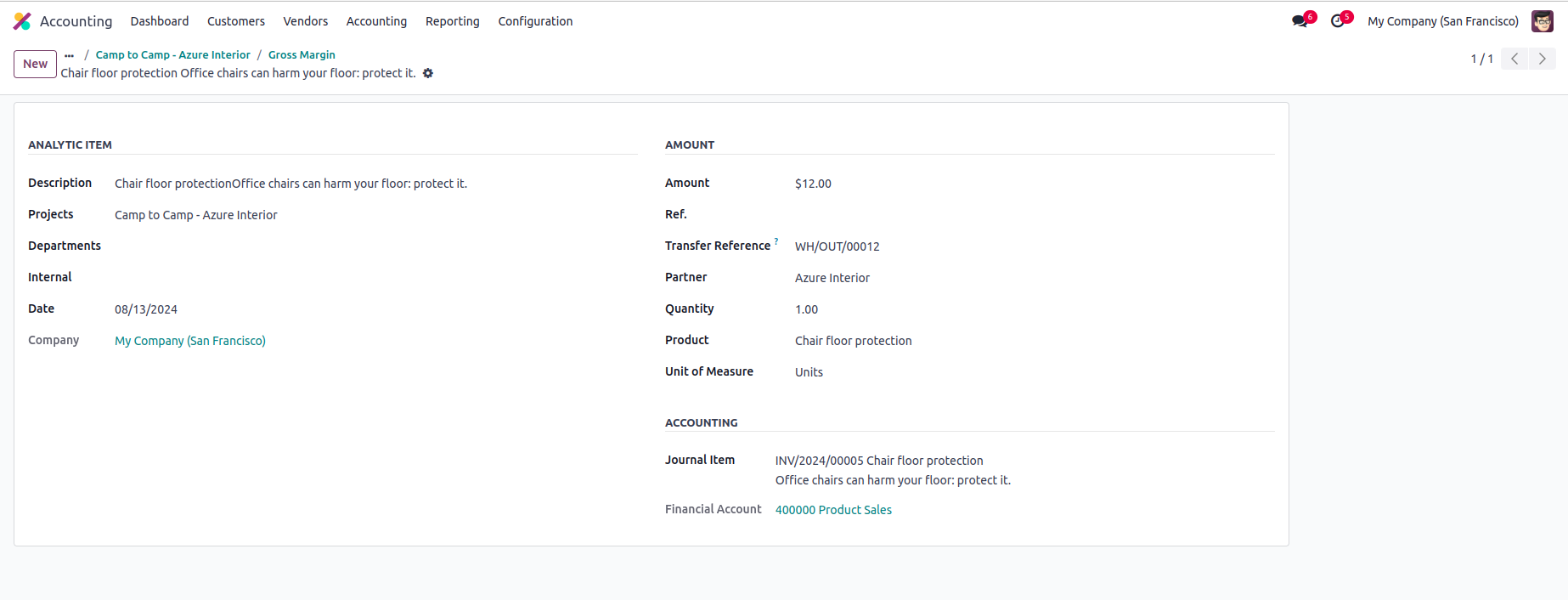Viewport: 1568px width, 600px height.
Task: Open the My Company (San Francisco) company link
Action: click(x=190, y=341)
